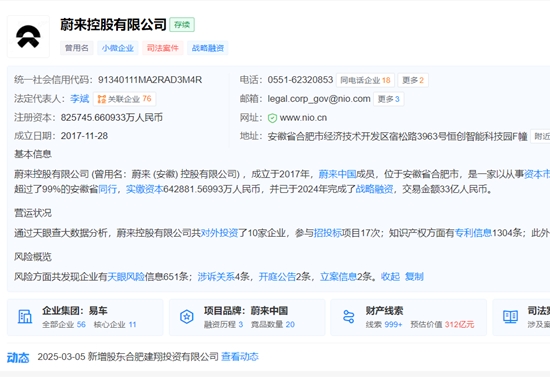Click email legal.corp_gov@nio.com

point(319,99)
